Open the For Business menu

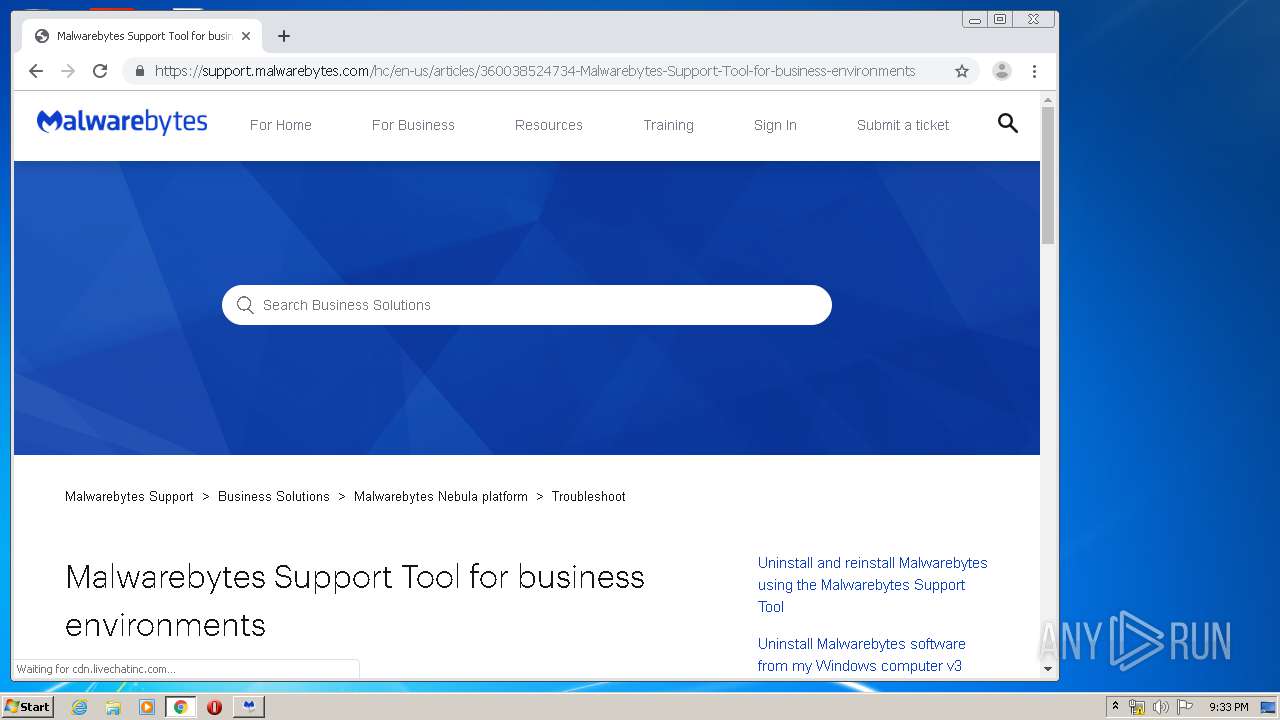[413, 125]
